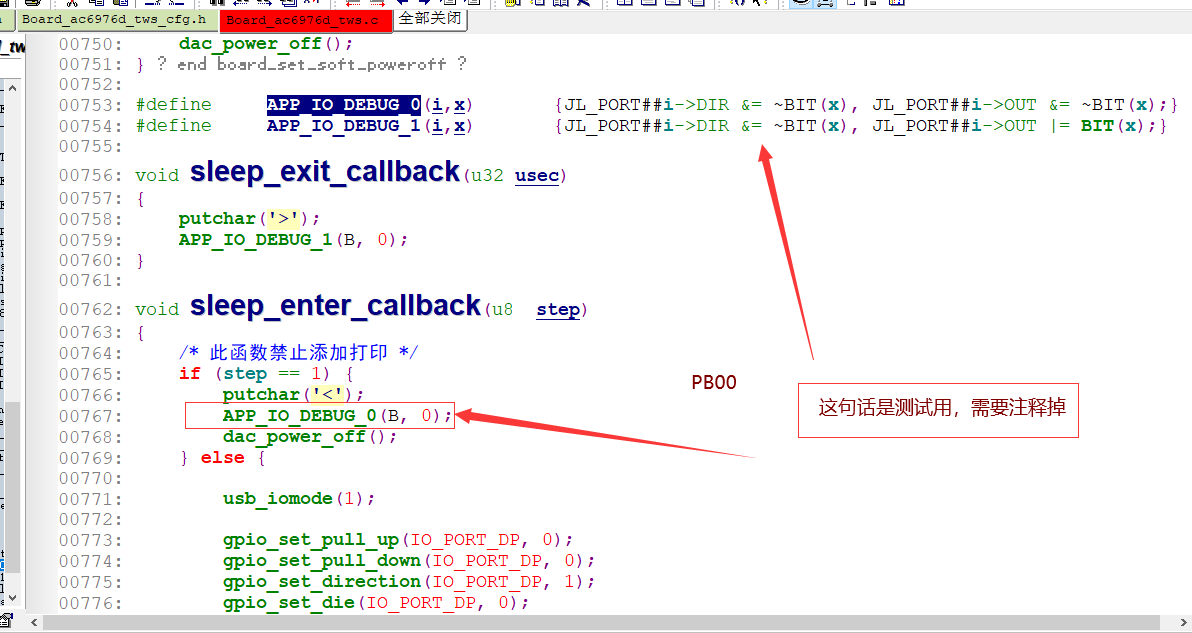1192x633 pixels.
Task: Click the usb_iomode(1) call
Action: click(x=299, y=498)
